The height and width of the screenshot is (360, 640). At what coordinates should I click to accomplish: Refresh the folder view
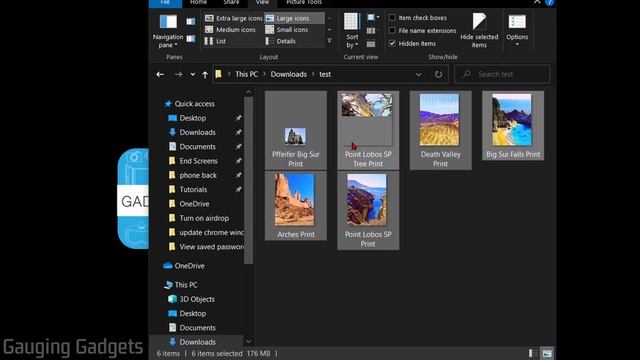[x=438, y=74]
